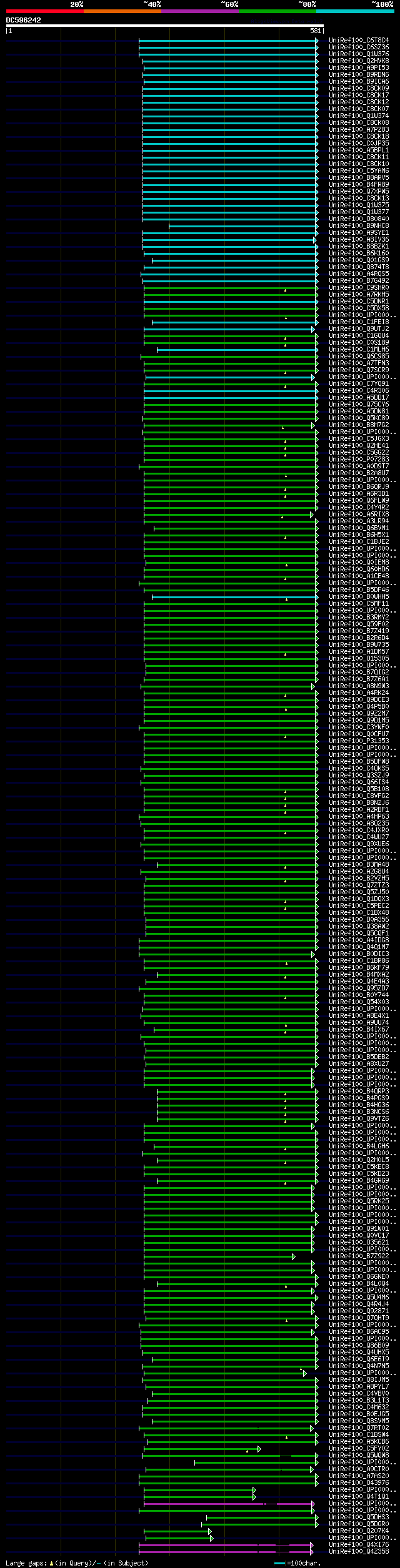The width and height of the screenshot is (400, 1568).
Task: Select label UniRef100_Q4XI76
Action: (359, 1544)
